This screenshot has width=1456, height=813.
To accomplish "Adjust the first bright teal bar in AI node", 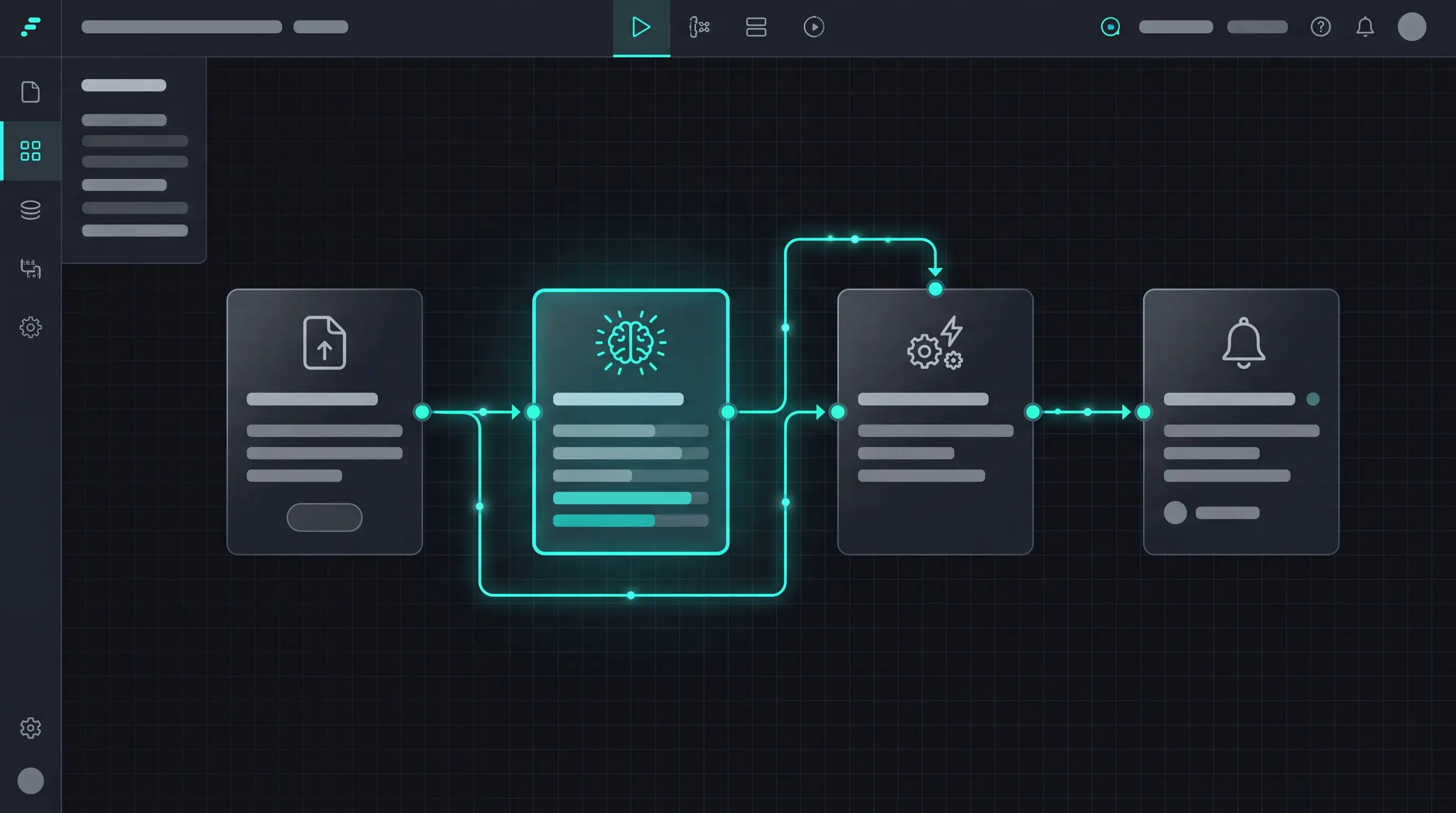I will [631, 498].
